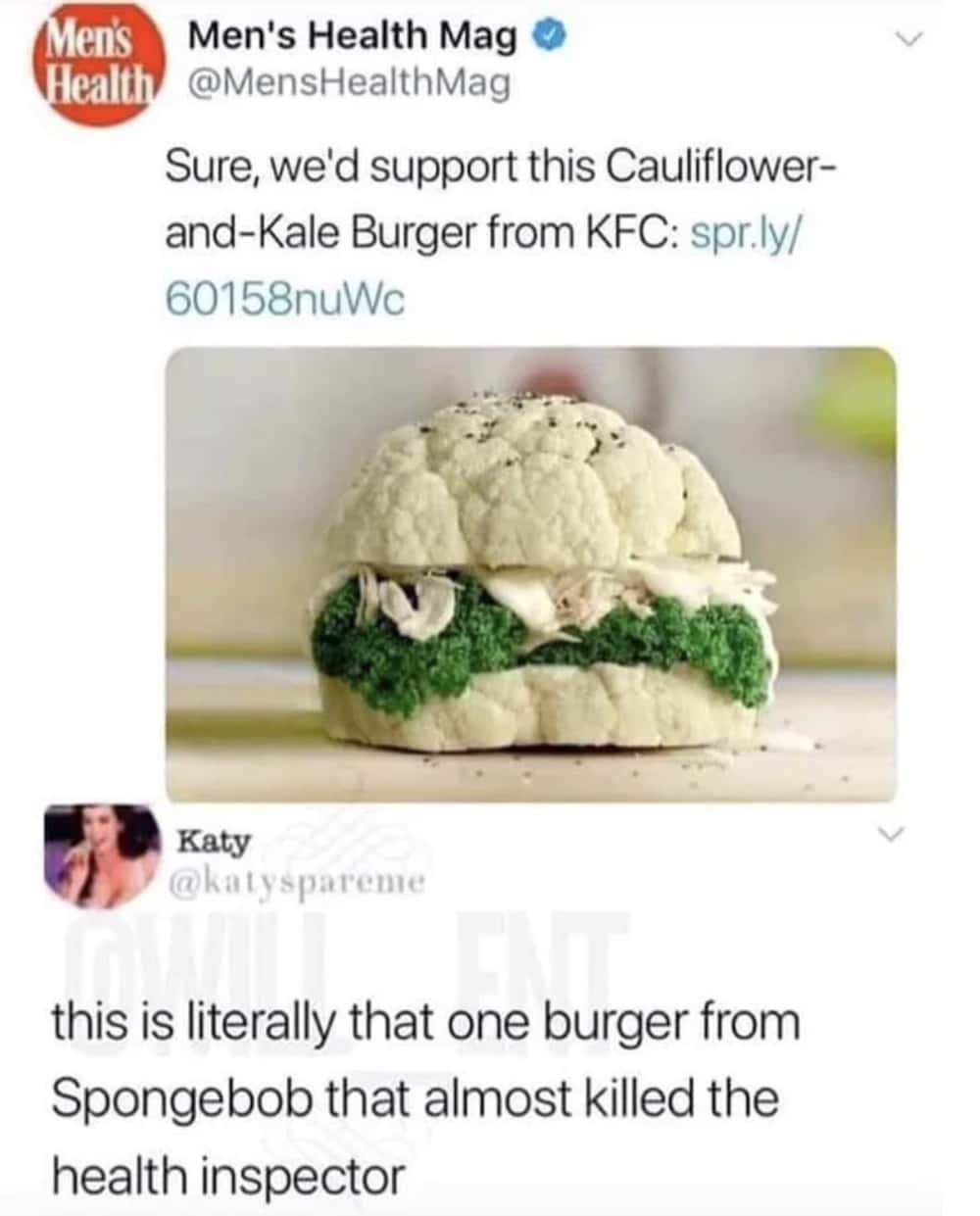Click the Katy display name

(214, 843)
